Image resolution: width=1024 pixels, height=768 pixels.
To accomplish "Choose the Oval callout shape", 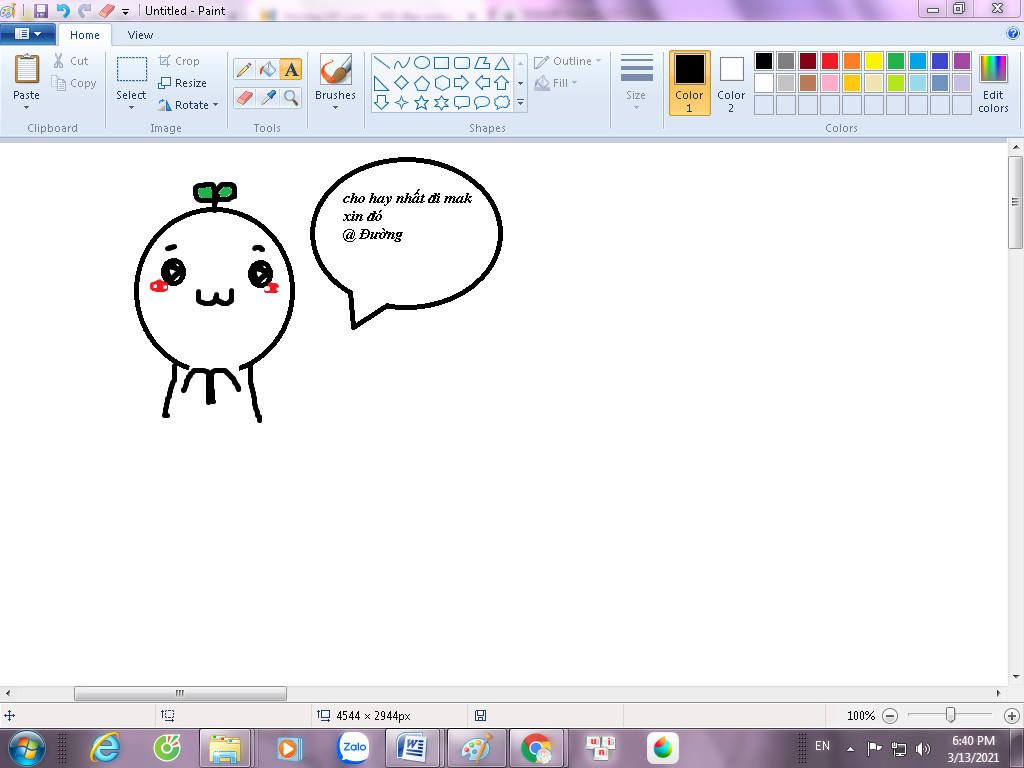I will tap(482, 103).
